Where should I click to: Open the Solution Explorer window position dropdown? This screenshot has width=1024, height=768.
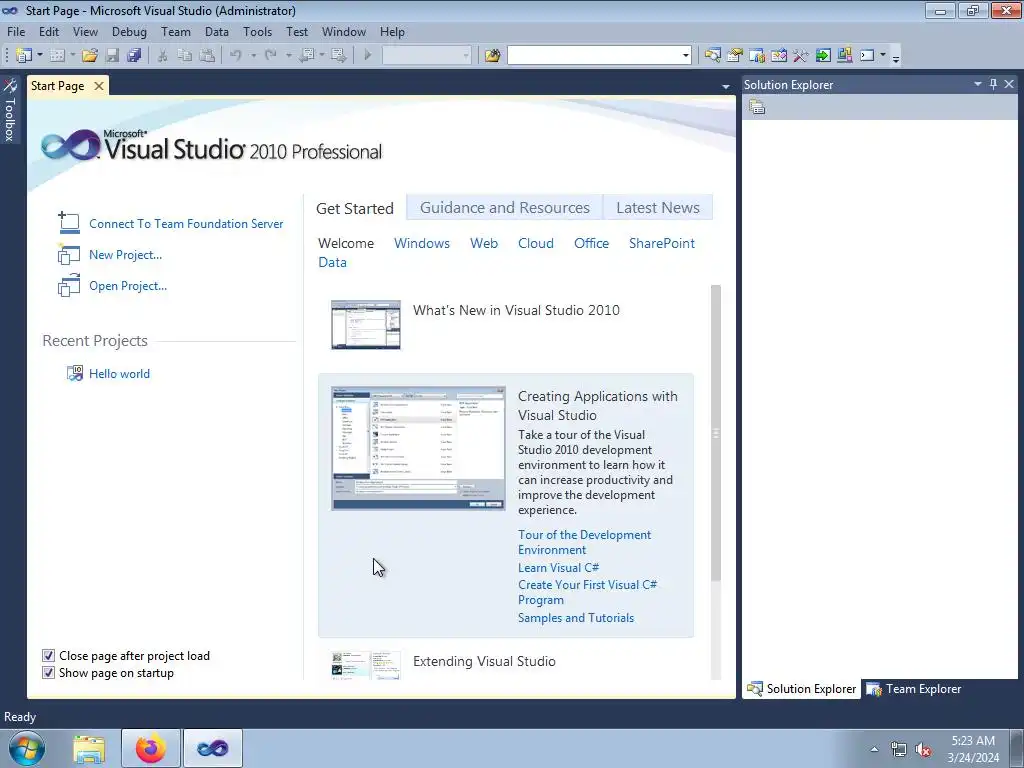coord(978,84)
